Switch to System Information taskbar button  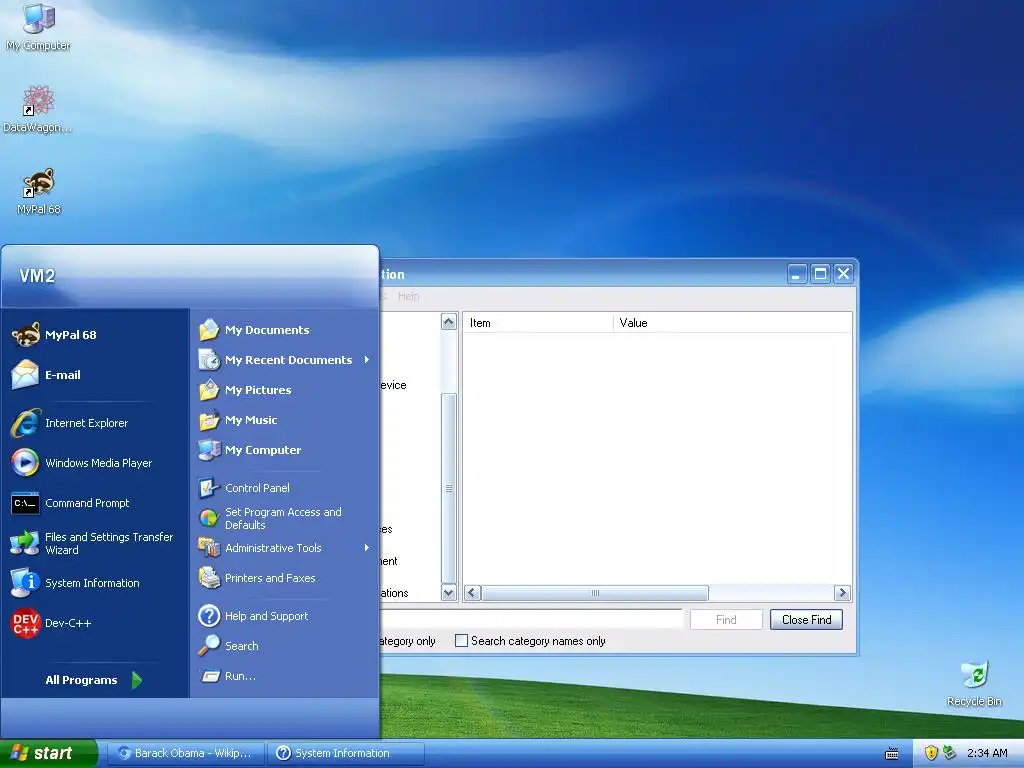pyautogui.click(x=345, y=753)
